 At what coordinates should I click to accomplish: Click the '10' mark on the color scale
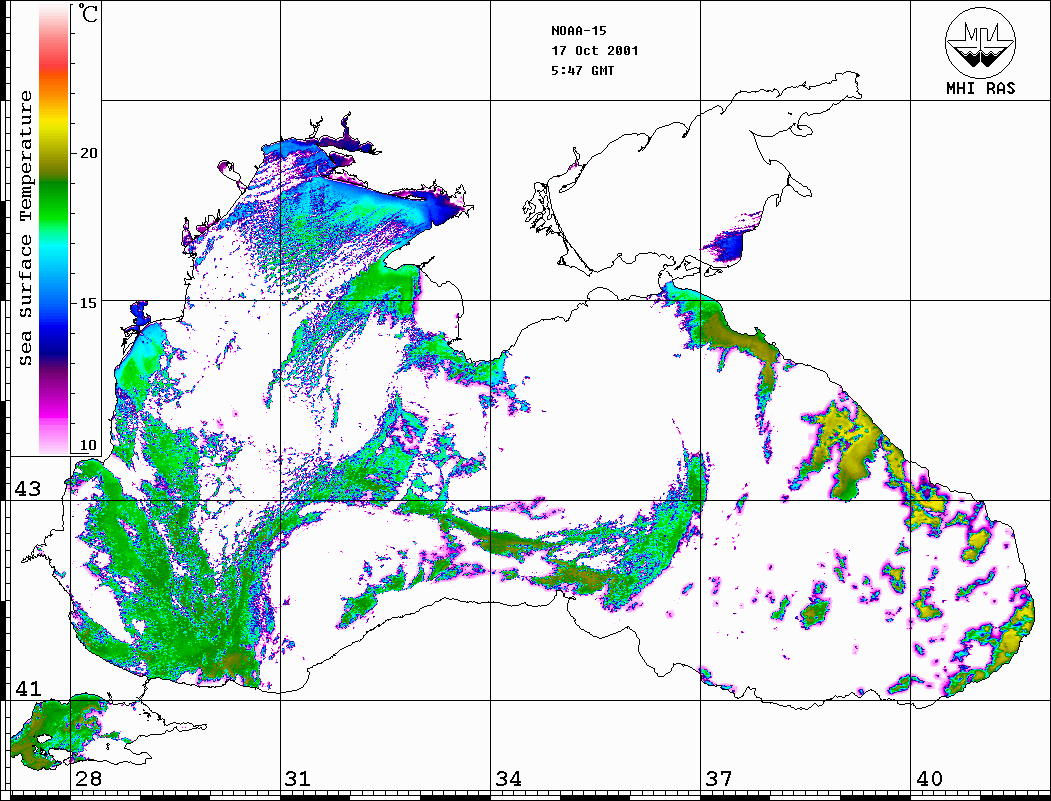click(x=88, y=445)
